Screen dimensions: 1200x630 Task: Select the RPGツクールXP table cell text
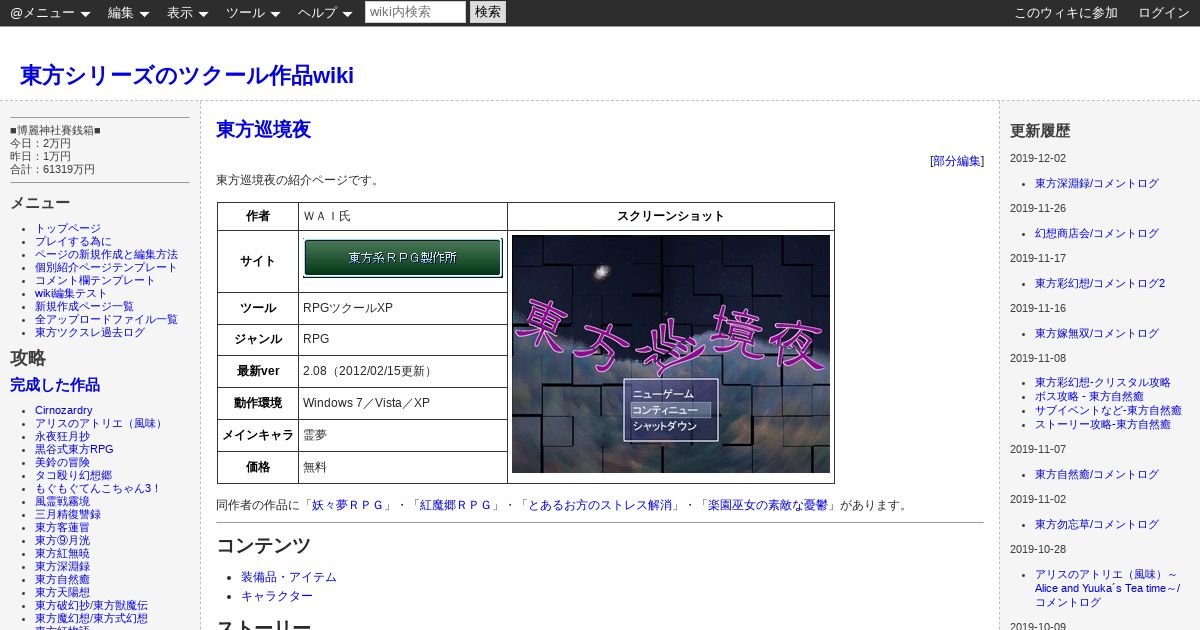(348, 308)
